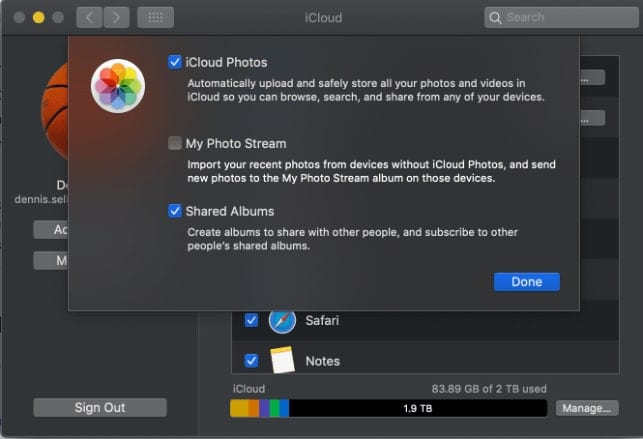Uncheck the Shared Albums option
643x439 pixels.
[175, 211]
